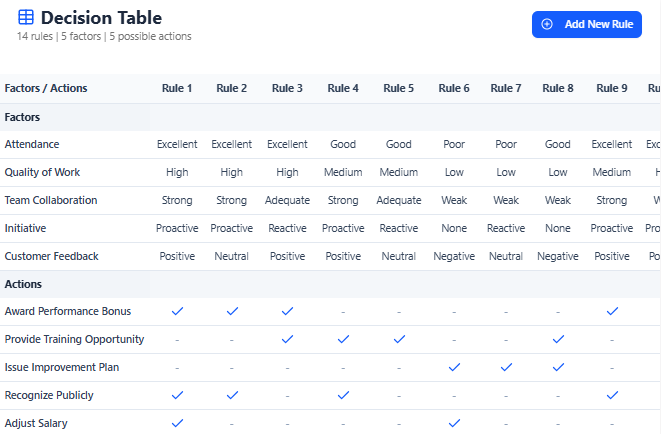Toggle Issue Improvement Plan checkmark for Rule 7

(506, 367)
